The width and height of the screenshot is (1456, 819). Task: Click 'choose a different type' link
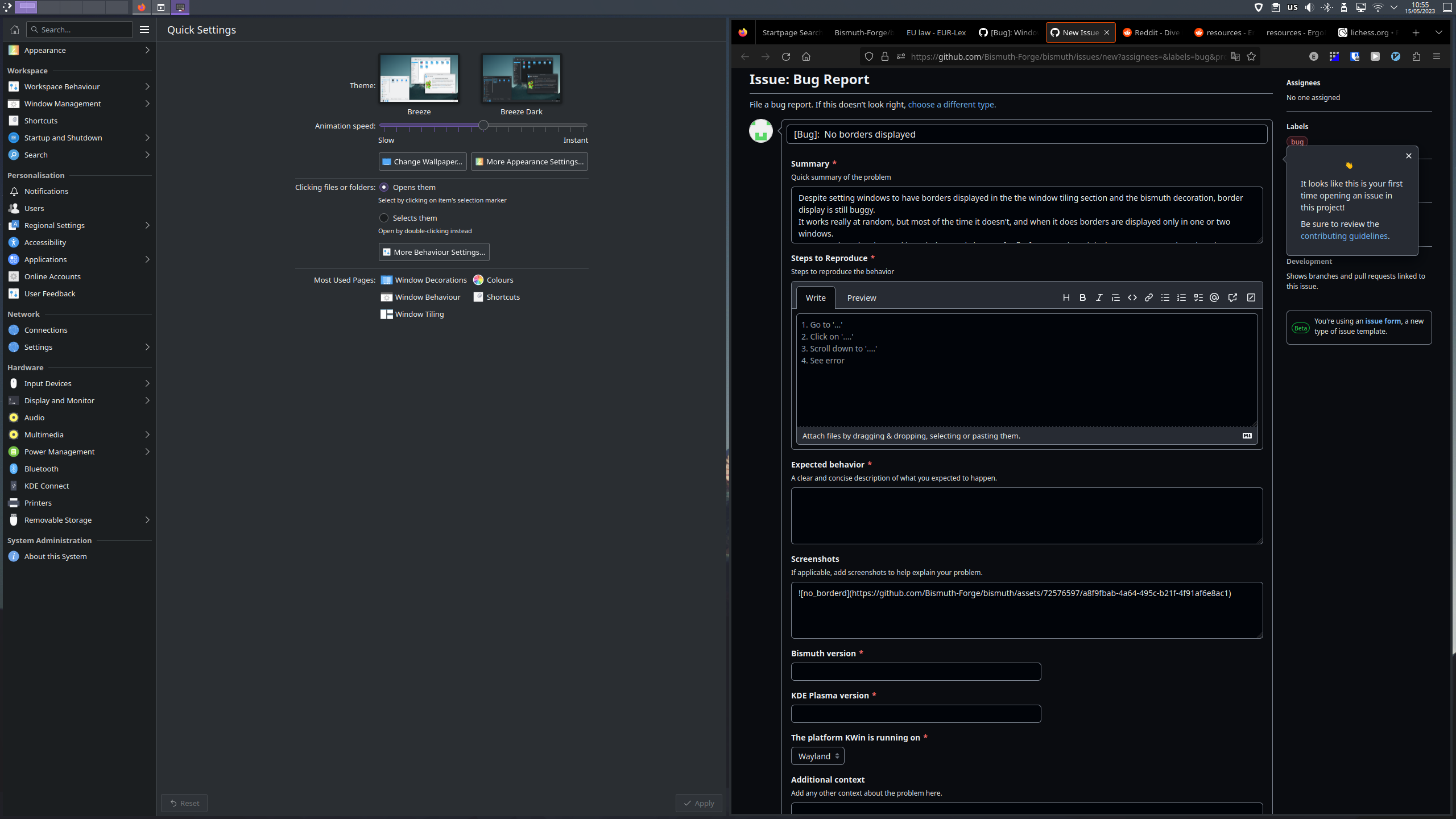click(x=951, y=104)
